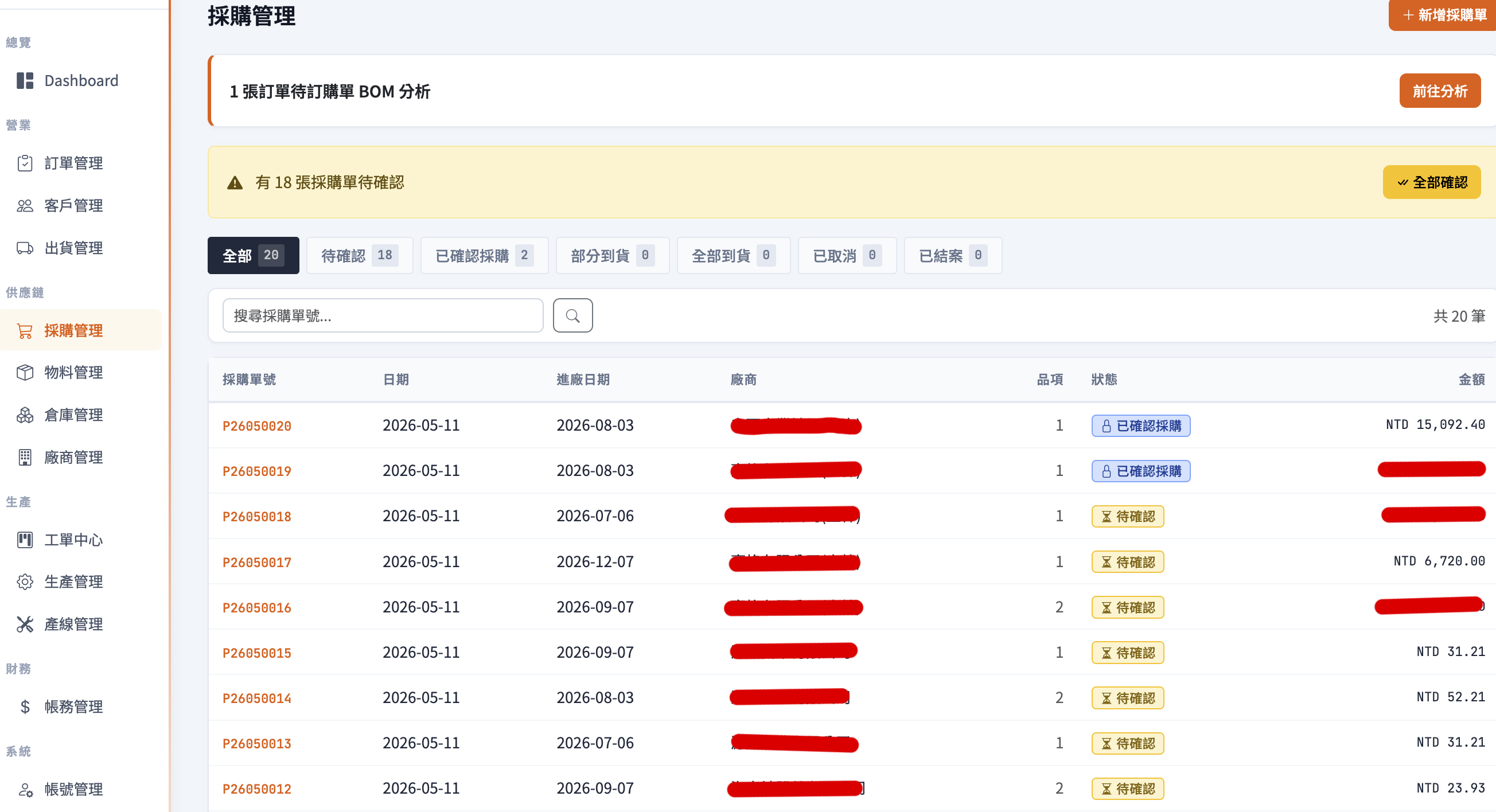Click amount NTD 15,092.40
This screenshot has width=1496, height=812.
tap(1435, 425)
